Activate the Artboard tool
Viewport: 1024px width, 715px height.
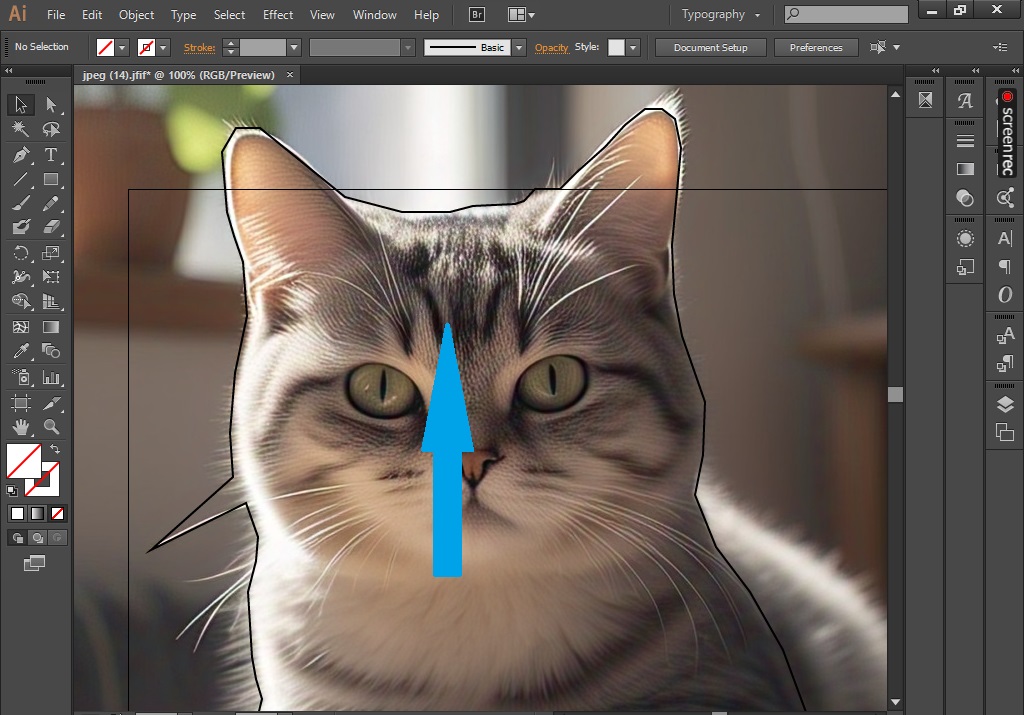[x=21, y=403]
